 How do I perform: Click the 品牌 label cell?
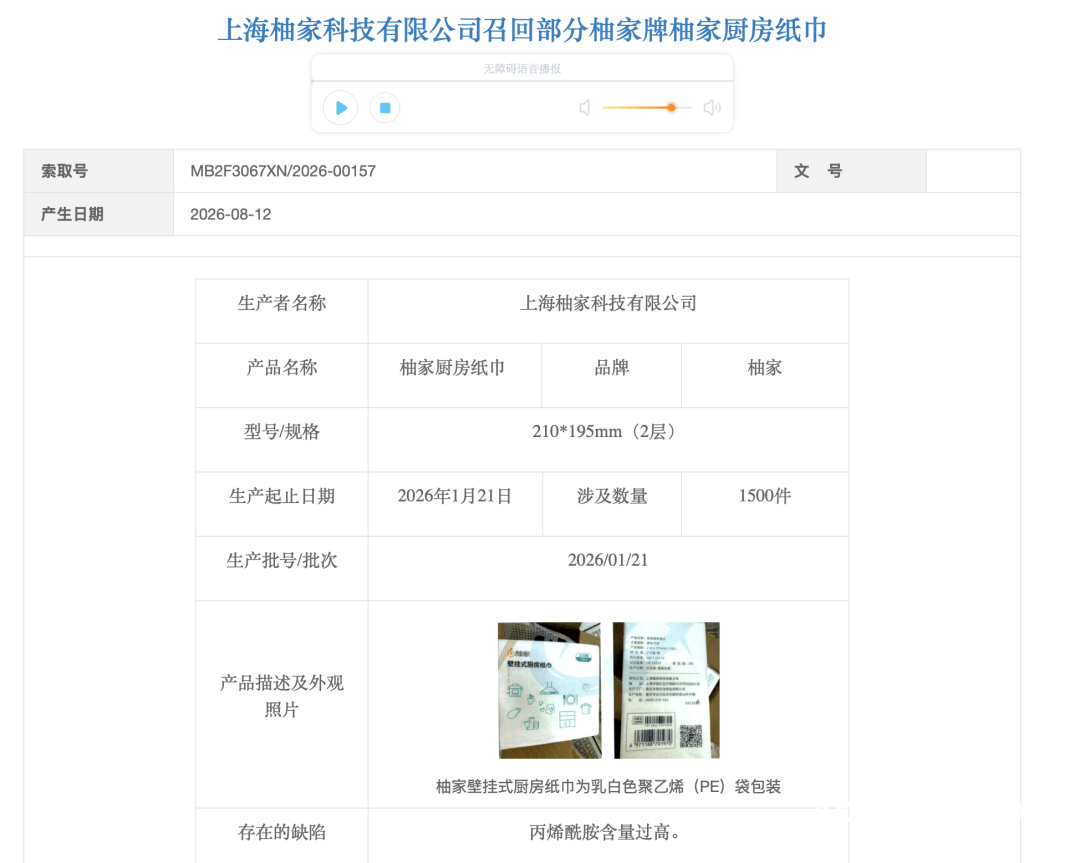612,375
